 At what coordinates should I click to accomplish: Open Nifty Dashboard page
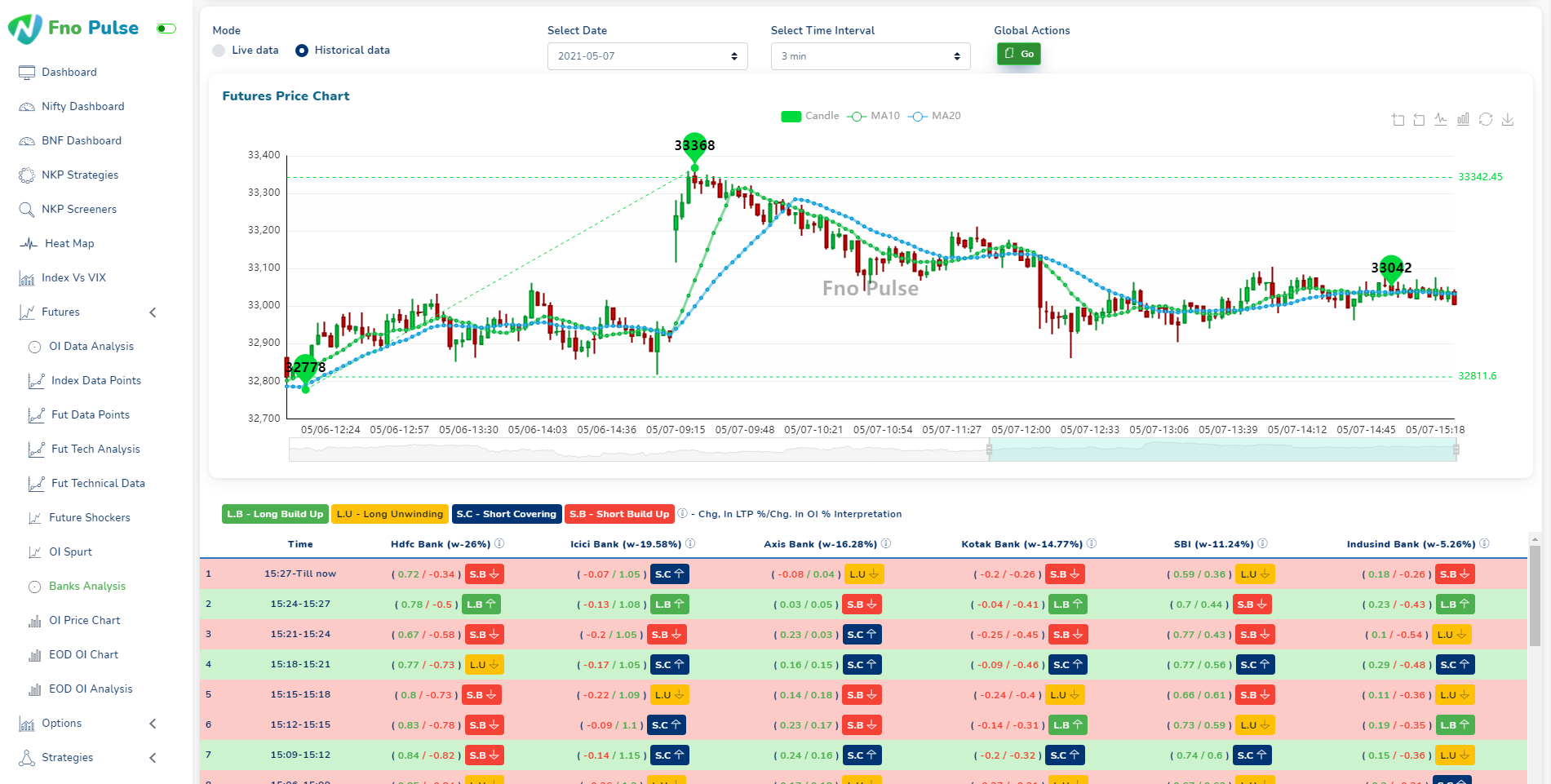pyautogui.click(x=83, y=106)
